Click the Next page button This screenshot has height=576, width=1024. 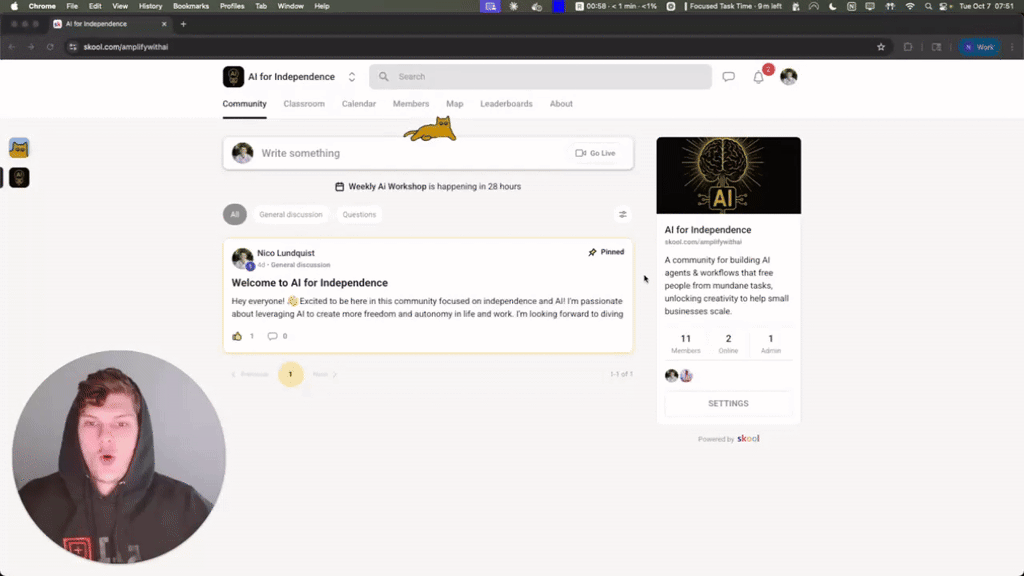point(325,374)
